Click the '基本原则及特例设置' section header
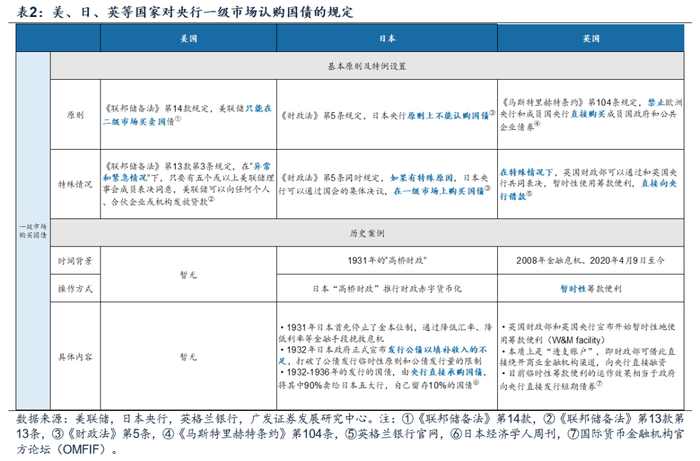Image resolution: width=700 pixels, height=461 pixels. (367, 66)
